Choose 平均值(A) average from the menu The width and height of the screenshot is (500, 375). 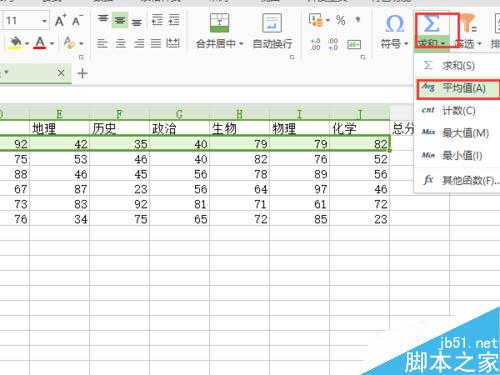(x=458, y=88)
